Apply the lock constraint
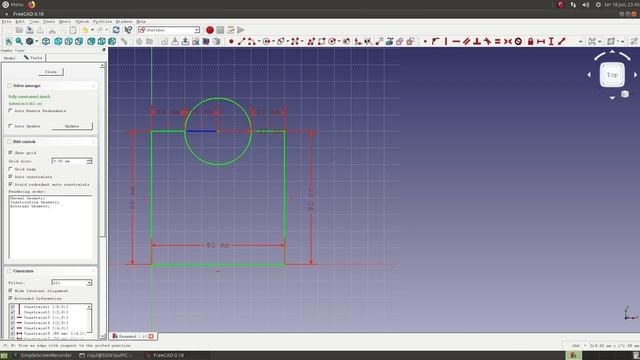640x360 pixels. point(531,41)
